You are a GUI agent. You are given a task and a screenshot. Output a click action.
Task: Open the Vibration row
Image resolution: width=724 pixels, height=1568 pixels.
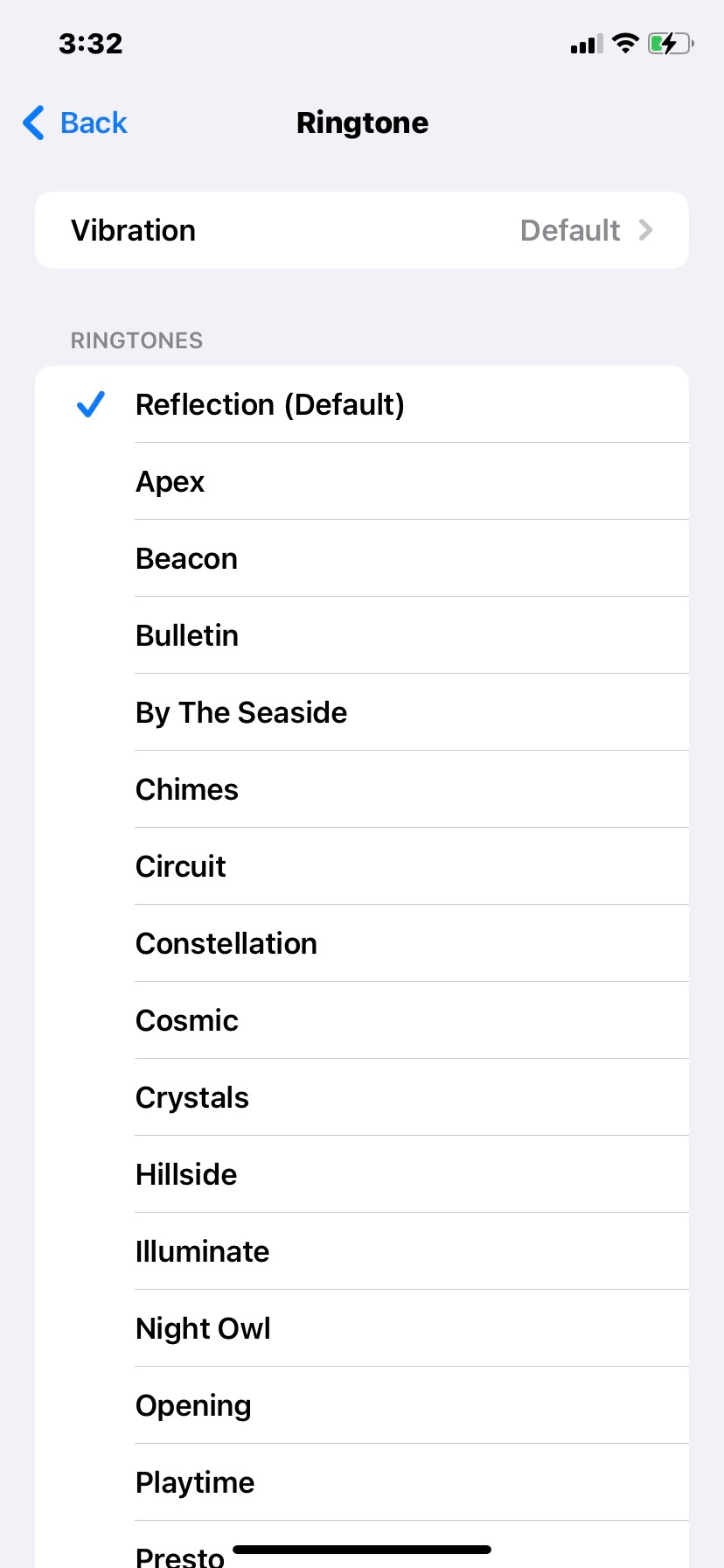click(x=134, y=230)
